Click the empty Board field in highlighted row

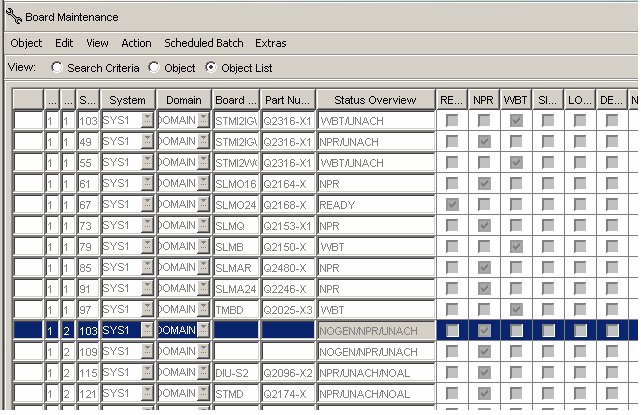[x=236, y=330]
